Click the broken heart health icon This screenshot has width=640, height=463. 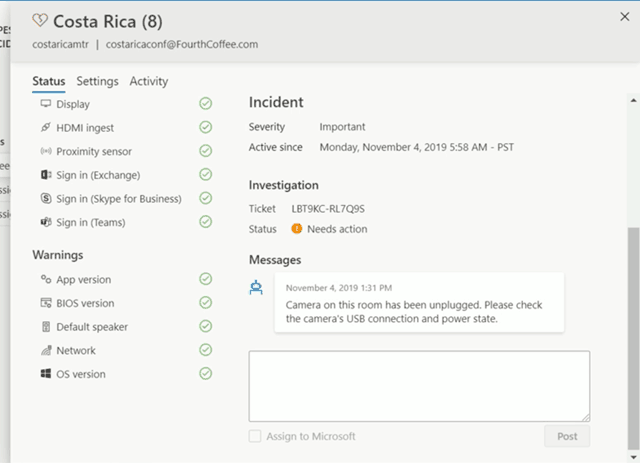tap(40, 20)
